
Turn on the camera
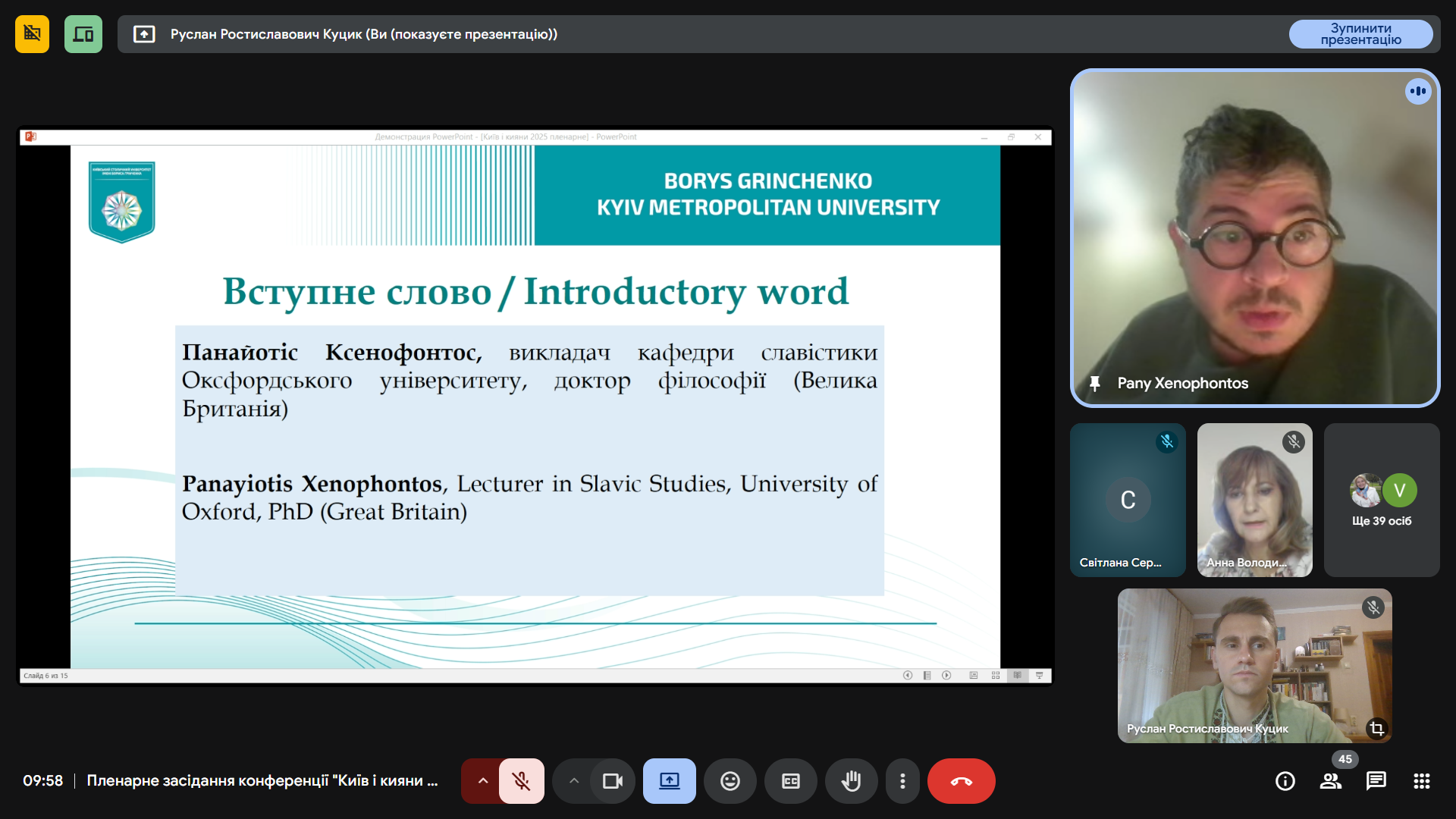pyautogui.click(x=612, y=781)
